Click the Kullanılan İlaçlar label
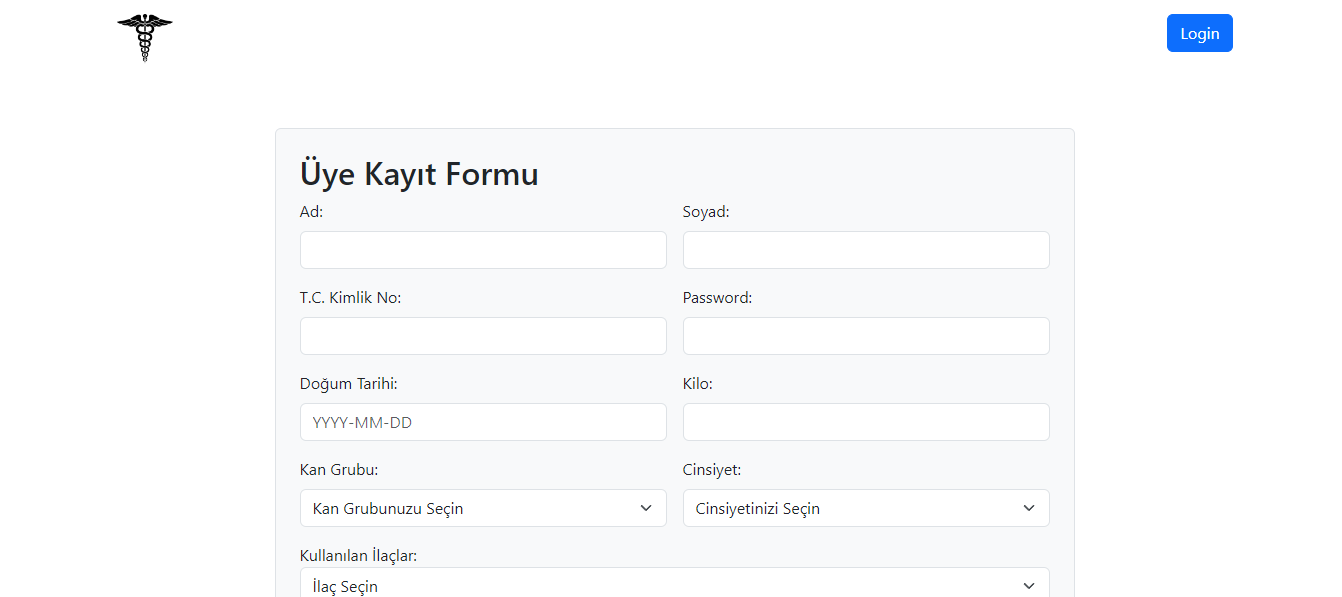1342x597 pixels. click(358, 556)
